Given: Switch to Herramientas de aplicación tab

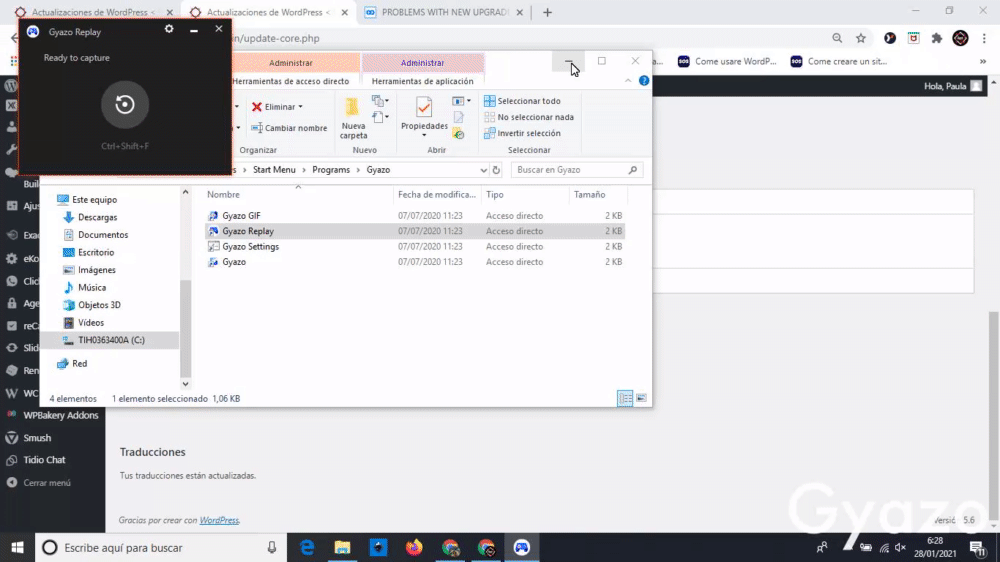Looking at the screenshot, I should point(422,81).
